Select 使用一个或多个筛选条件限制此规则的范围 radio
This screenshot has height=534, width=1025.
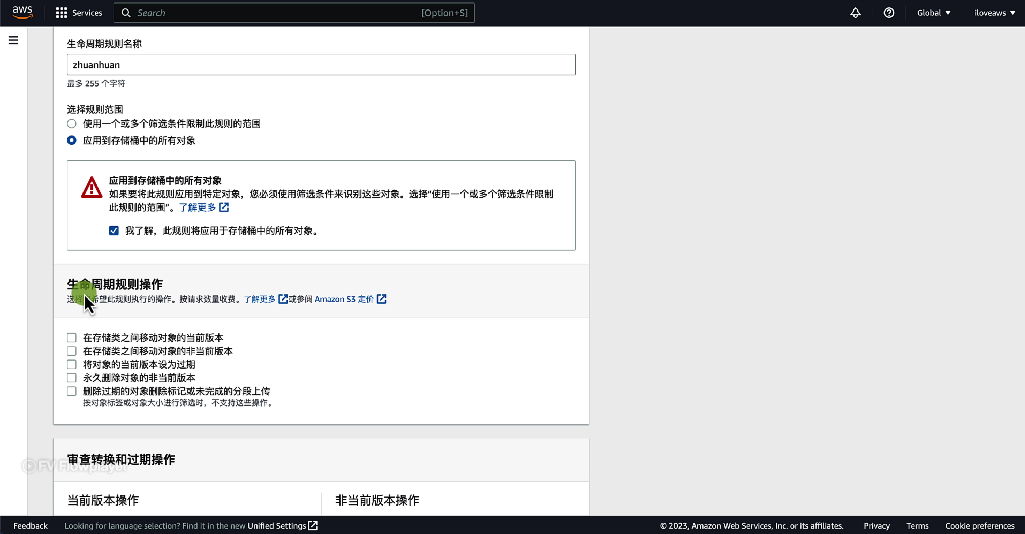click(72, 124)
